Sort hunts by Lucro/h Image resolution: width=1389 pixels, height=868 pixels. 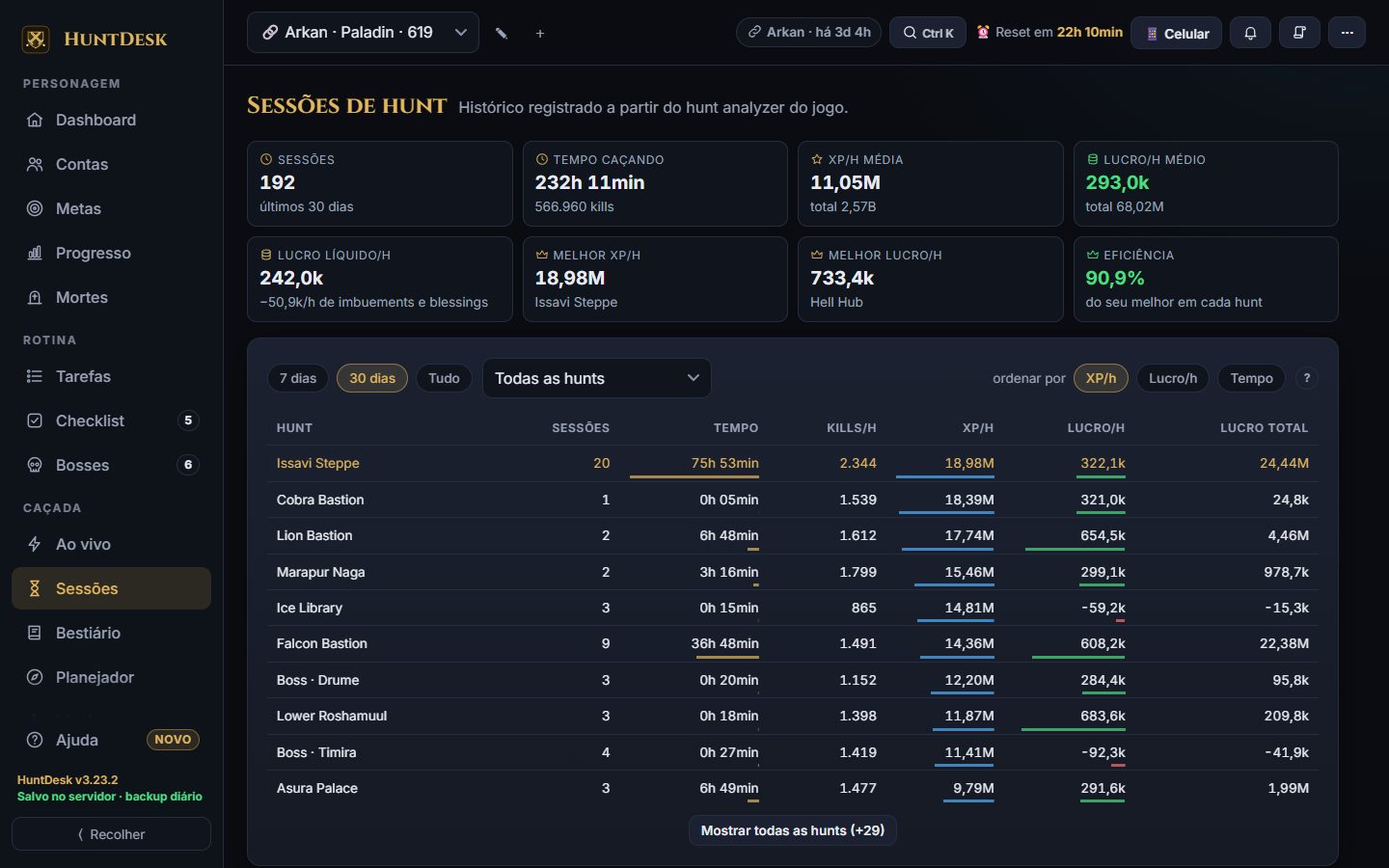coord(1173,378)
